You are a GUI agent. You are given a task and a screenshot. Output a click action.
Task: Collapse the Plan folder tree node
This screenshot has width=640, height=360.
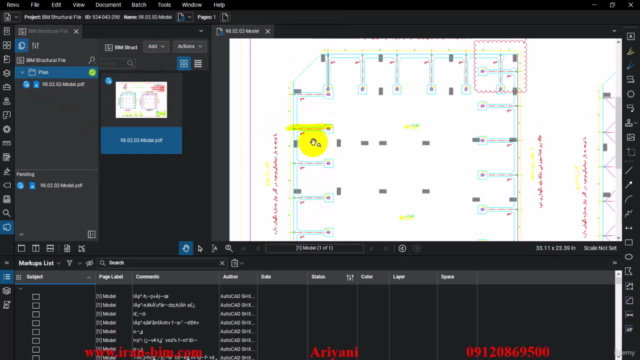[x=22, y=72]
